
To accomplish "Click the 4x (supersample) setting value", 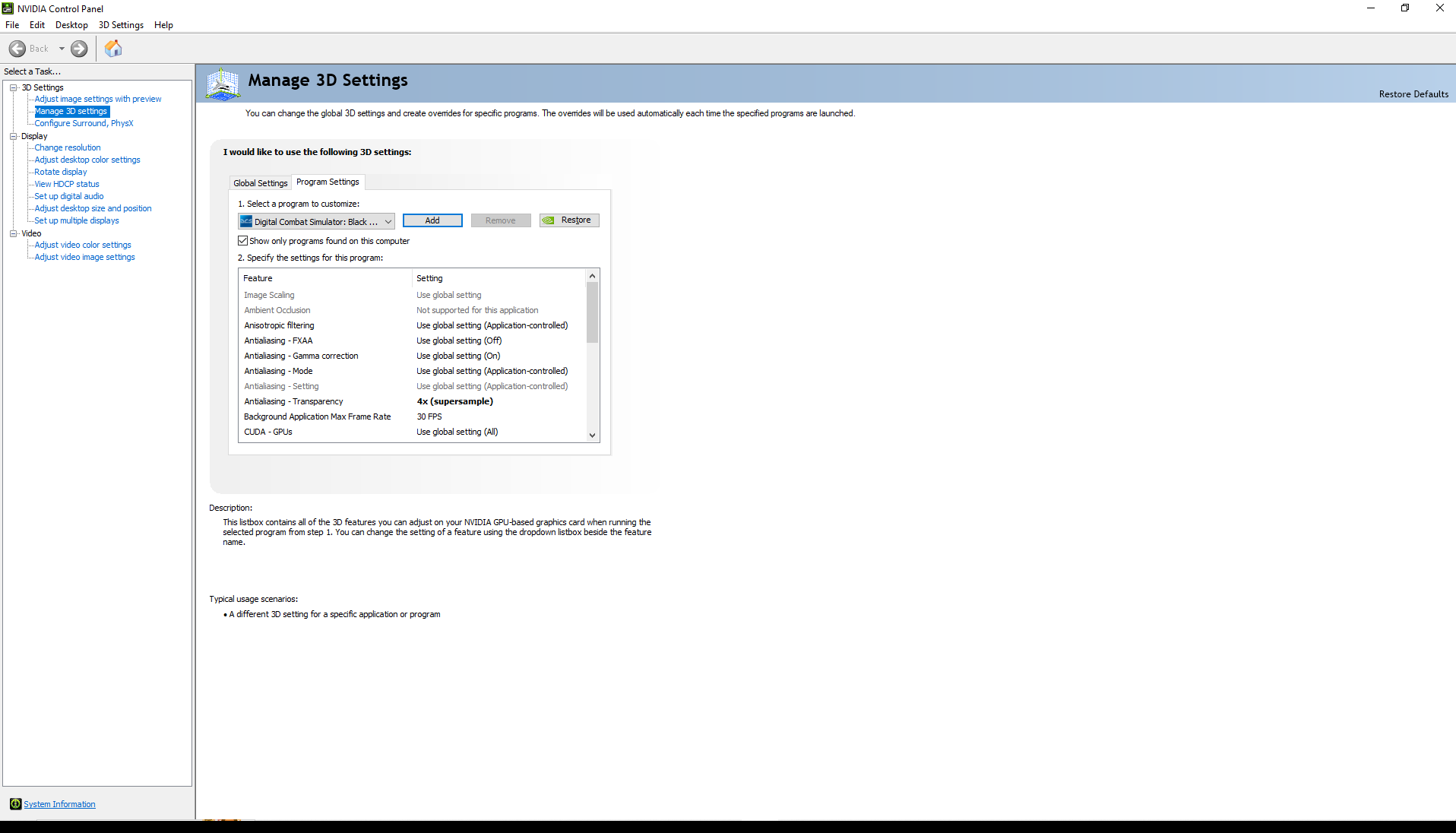I will 454,401.
